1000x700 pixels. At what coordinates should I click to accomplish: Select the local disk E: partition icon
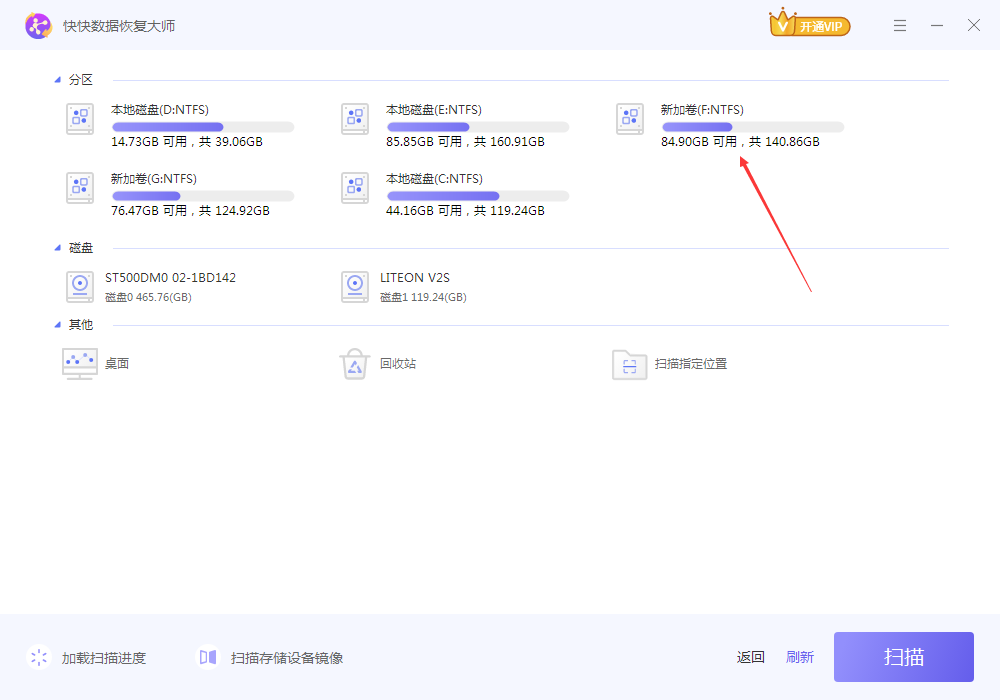click(355, 119)
